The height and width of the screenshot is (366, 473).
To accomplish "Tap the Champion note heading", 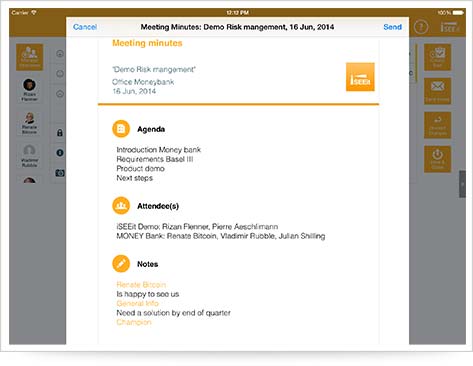I will (134, 322).
